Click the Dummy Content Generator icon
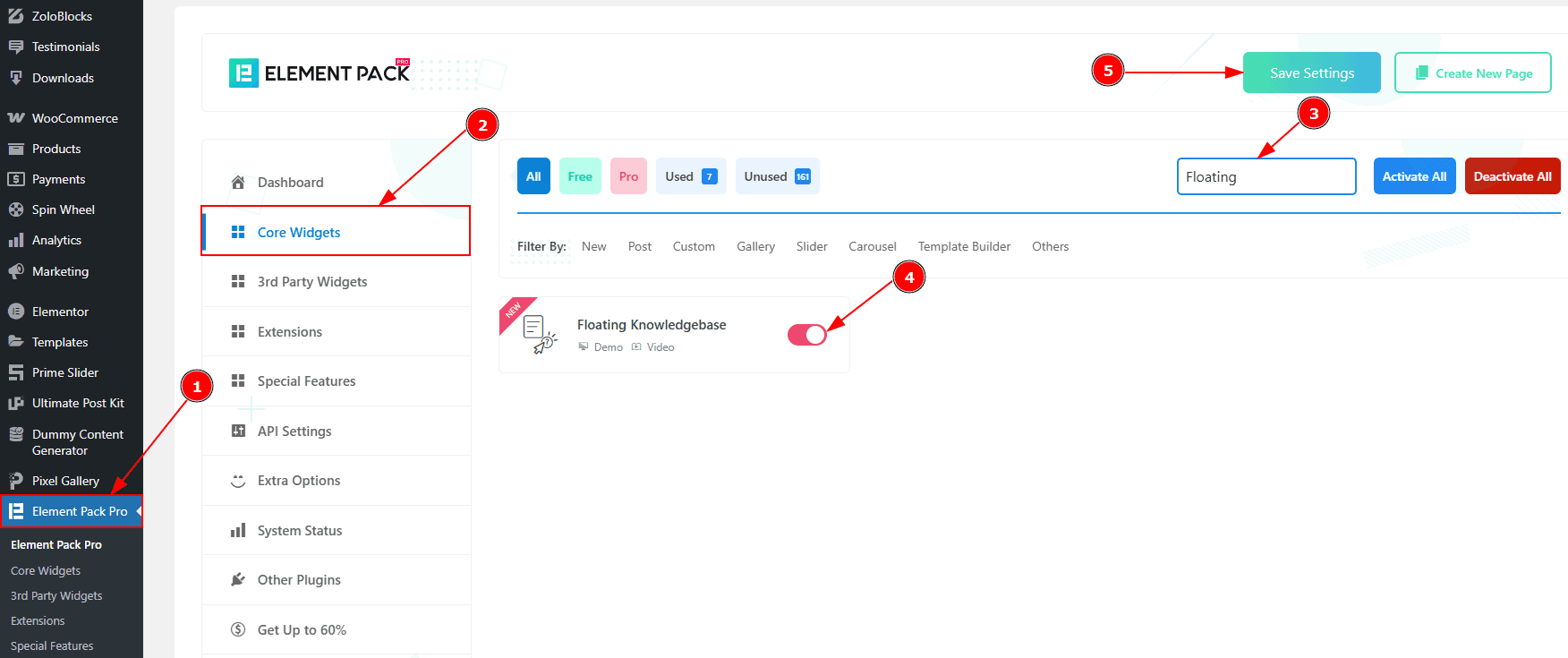 16,434
